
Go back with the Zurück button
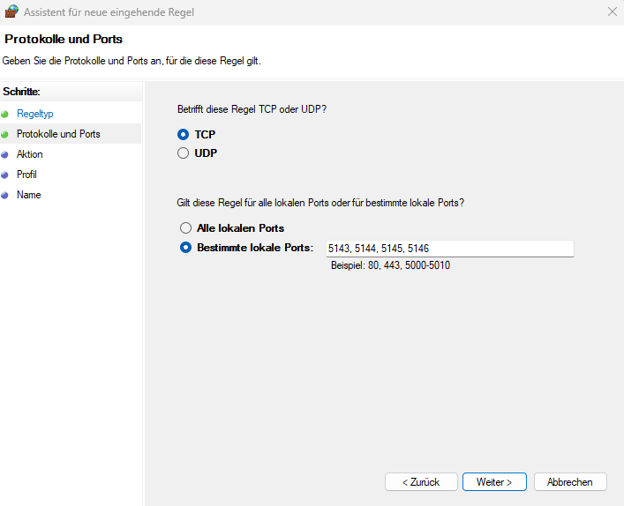[421, 482]
